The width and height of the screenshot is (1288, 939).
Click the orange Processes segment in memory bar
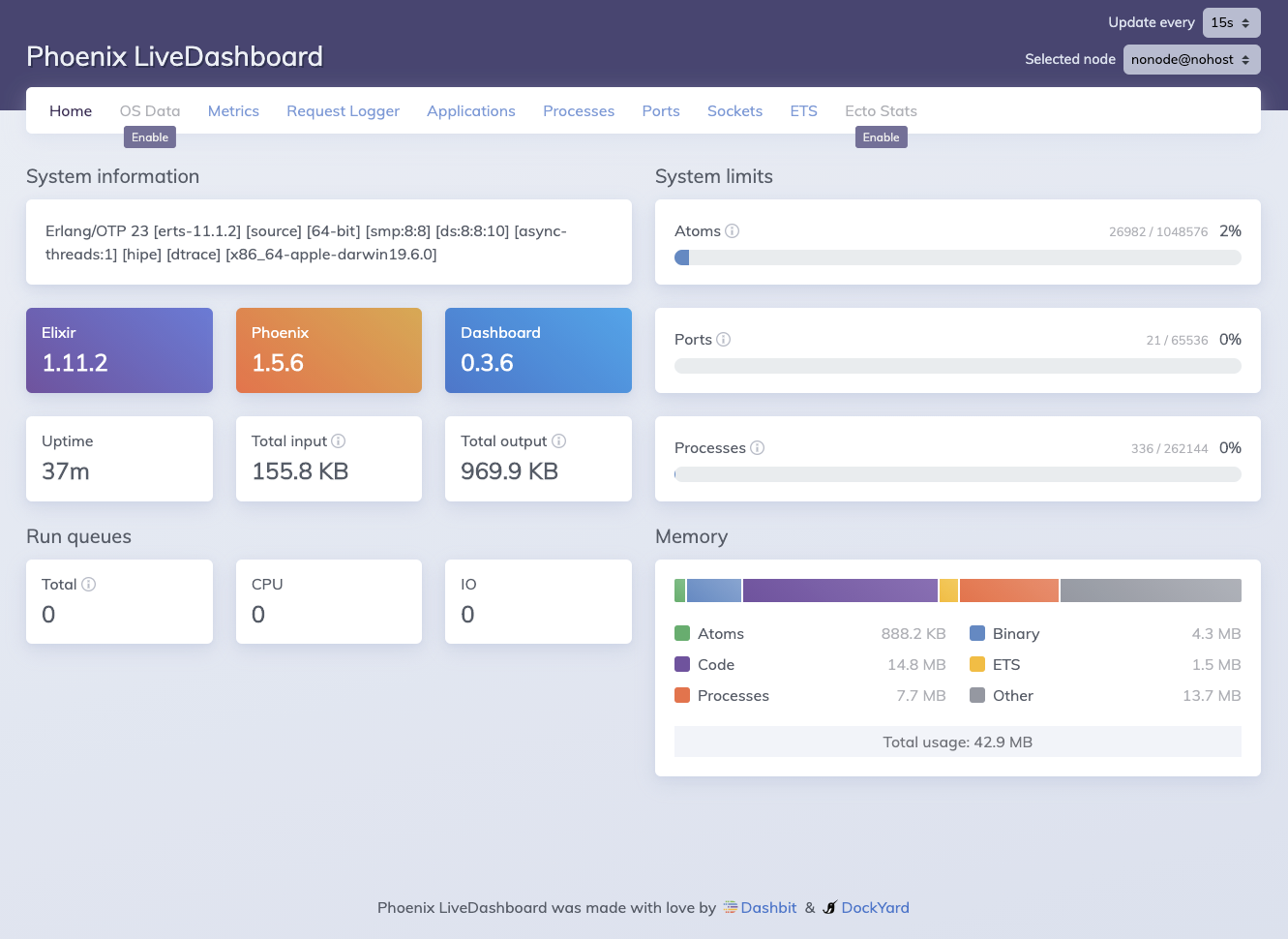(1009, 591)
